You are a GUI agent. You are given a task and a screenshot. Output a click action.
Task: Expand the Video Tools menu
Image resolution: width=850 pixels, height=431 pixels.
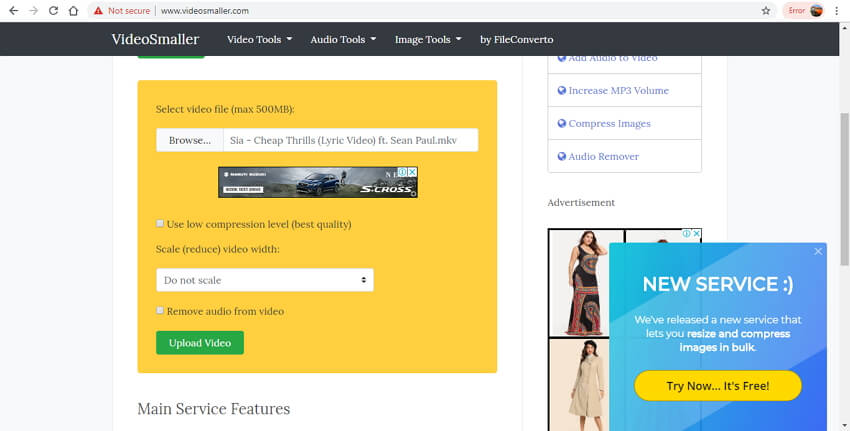259,39
